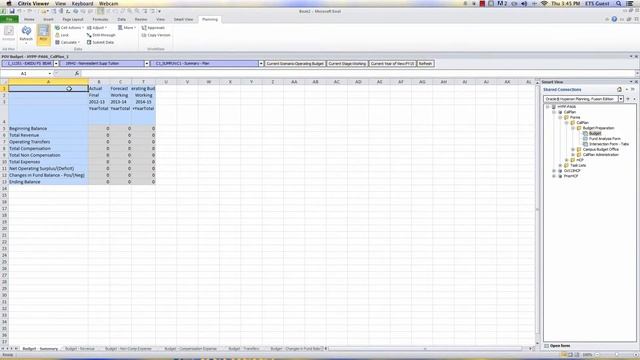The image size is (640, 360).
Task: Click the macOS Spotlight search icon
Action: click(619, 3)
